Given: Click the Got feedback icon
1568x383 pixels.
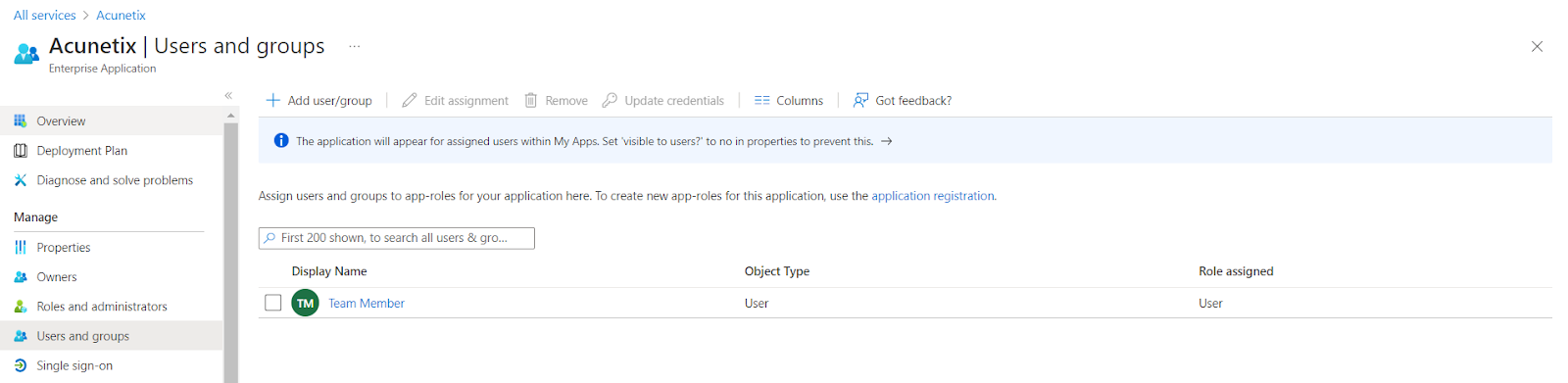Looking at the screenshot, I should (x=860, y=100).
